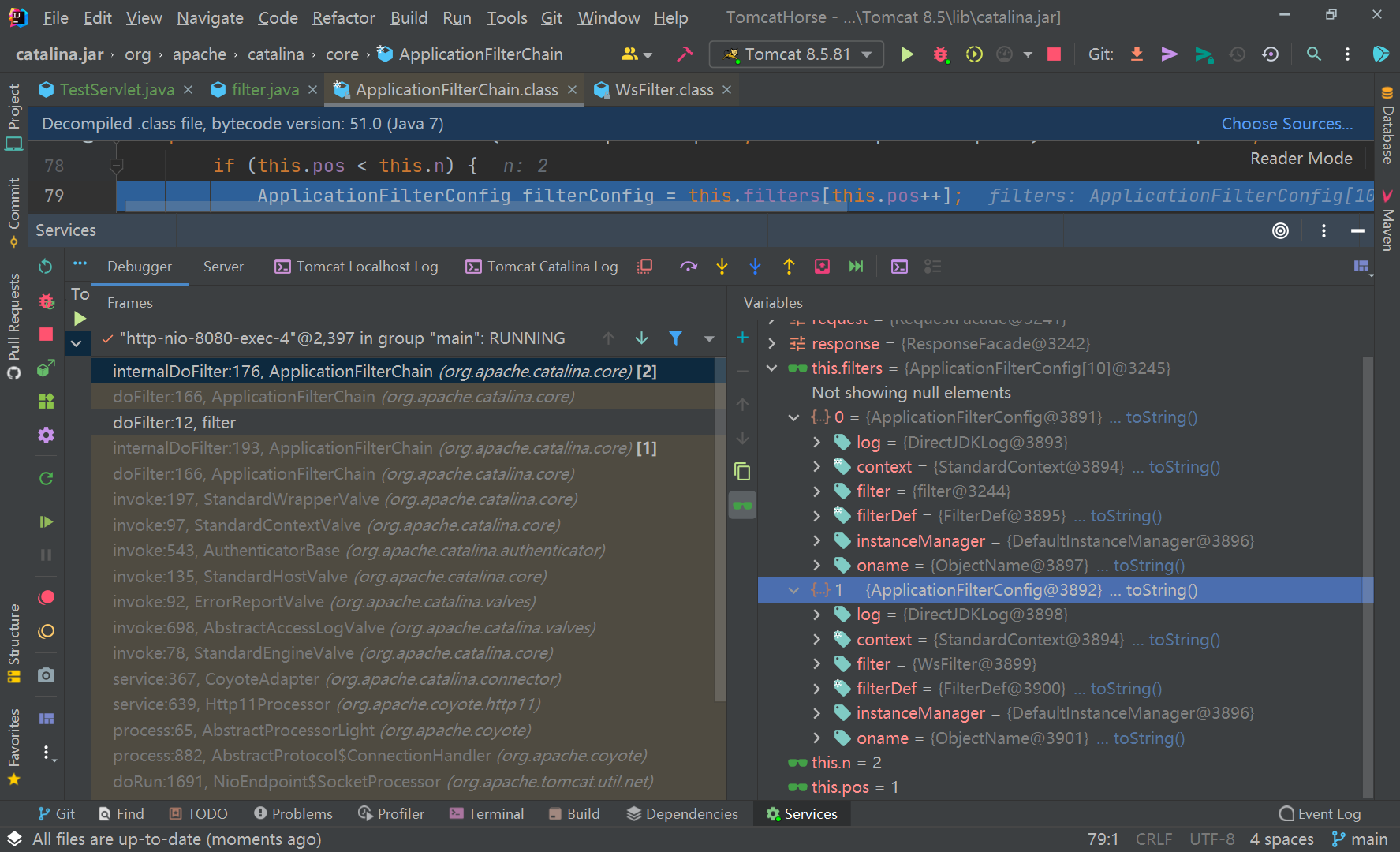Toggle the Mute Breakpoints icon
1400x852 pixels.
(45, 631)
